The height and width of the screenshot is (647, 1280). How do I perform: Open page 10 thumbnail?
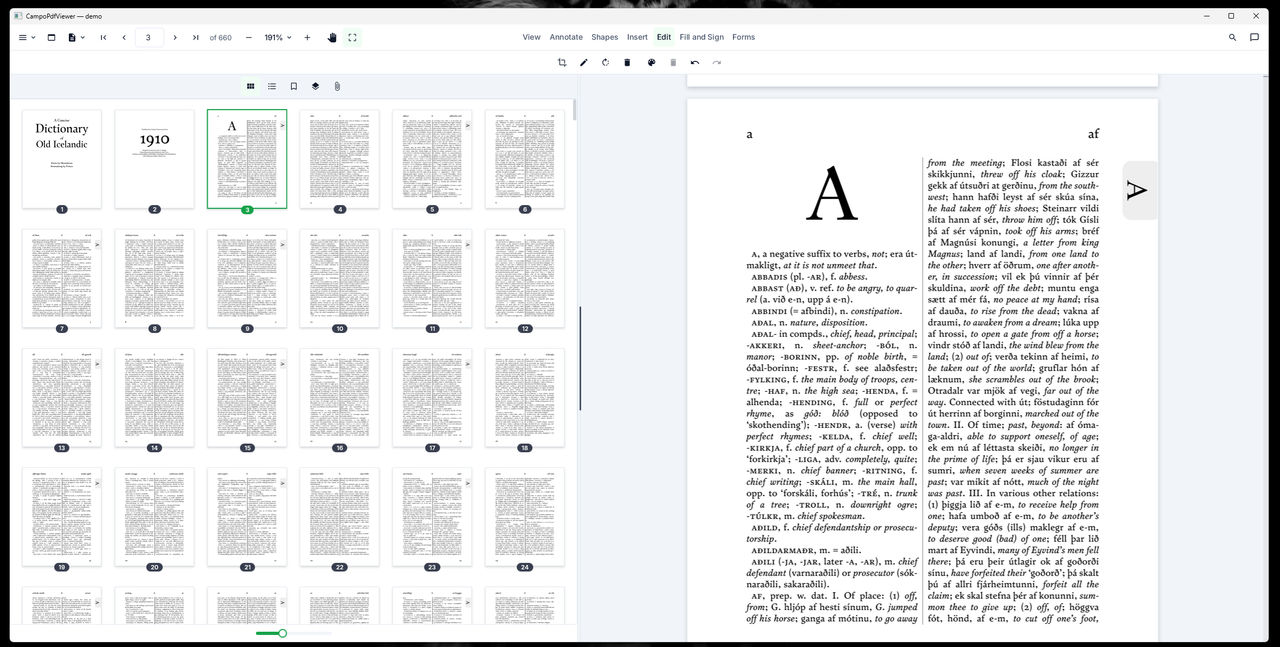pos(340,278)
